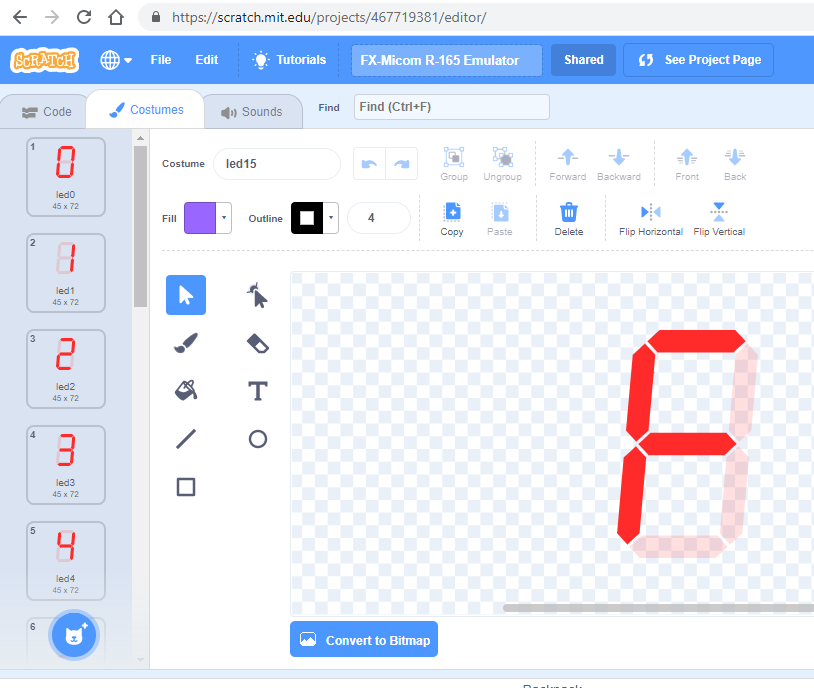Screen dimensions: 814x688
Task: Switch to the Sounds tab
Action: pos(252,112)
